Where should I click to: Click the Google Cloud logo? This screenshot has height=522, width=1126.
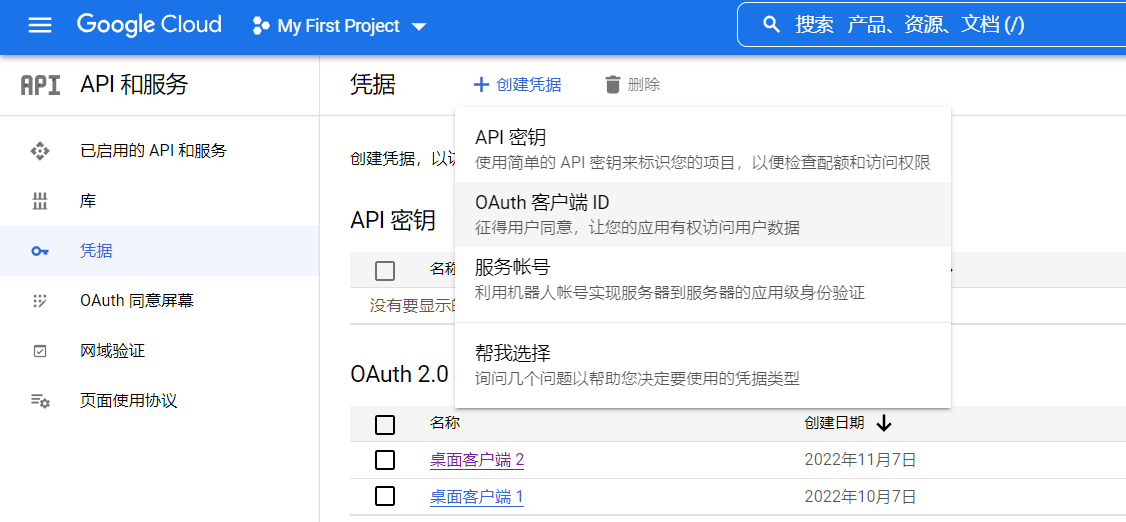coord(149,25)
